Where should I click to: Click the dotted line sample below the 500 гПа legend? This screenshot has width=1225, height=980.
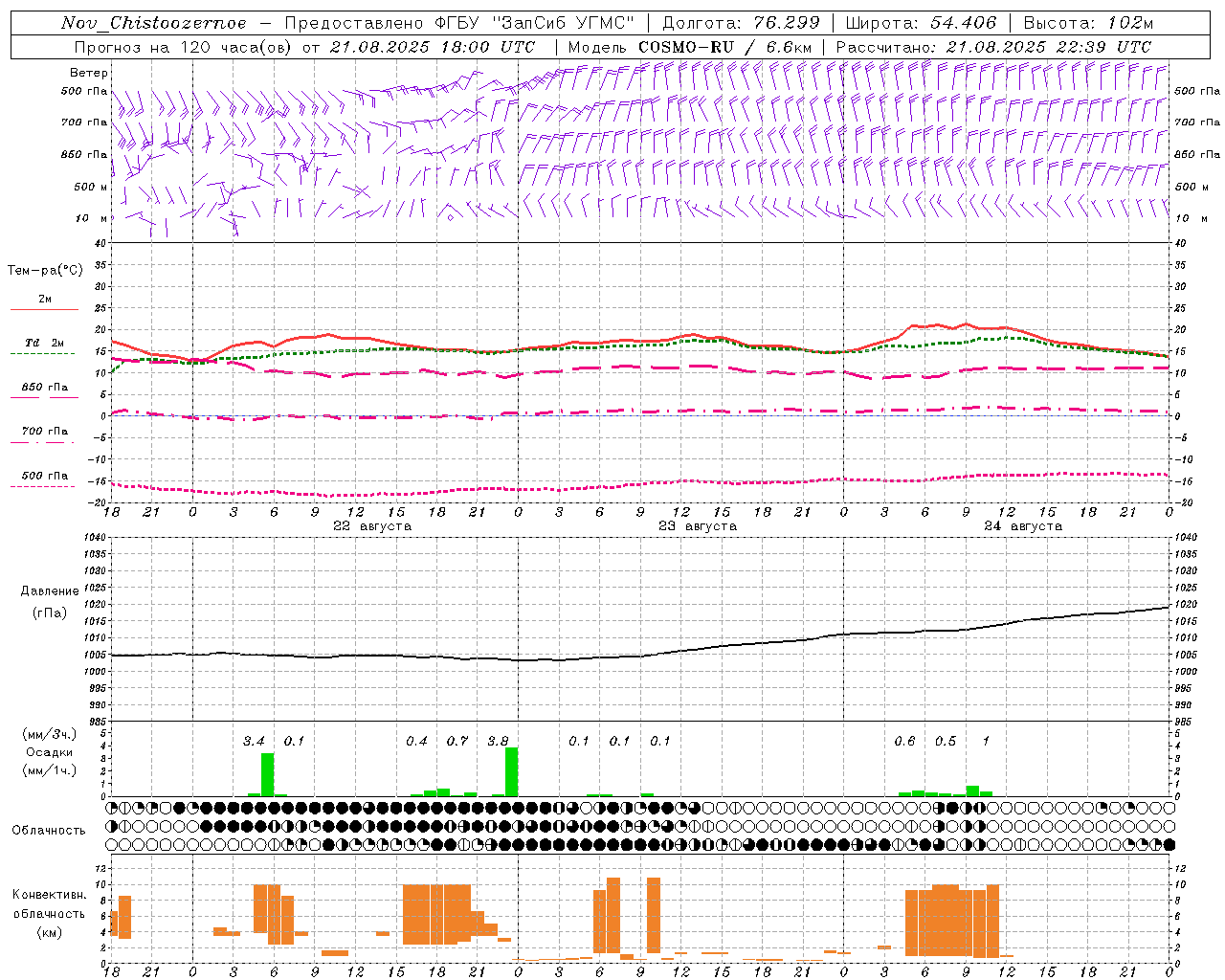pyautogui.click(x=44, y=487)
